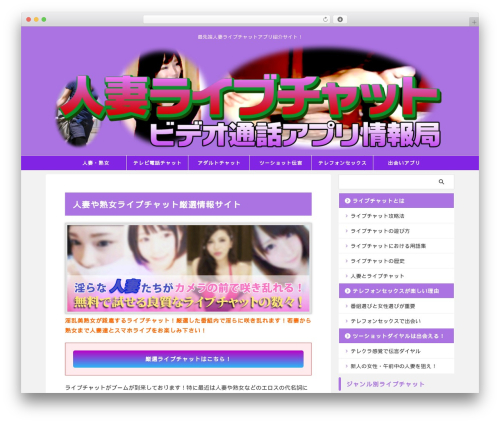Click the yellow minimize window button
This screenshot has width=500, height=423.
[x=36, y=19]
